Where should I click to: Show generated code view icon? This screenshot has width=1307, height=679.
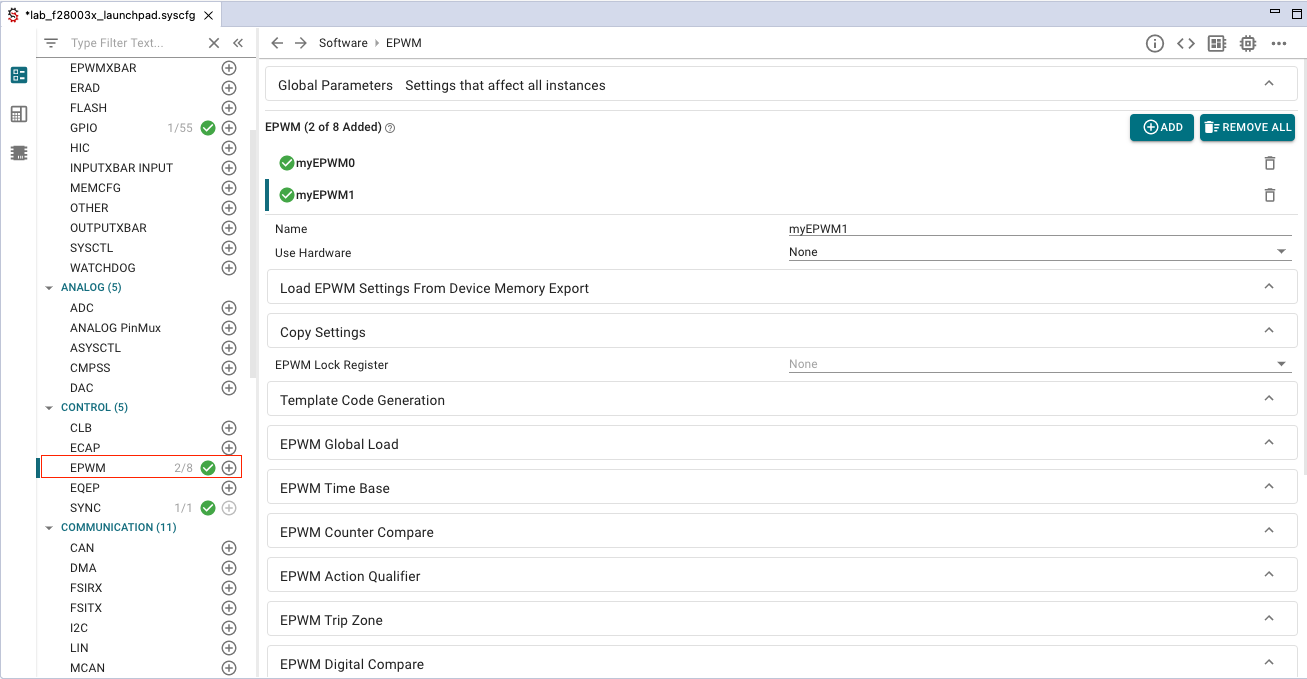(1185, 43)
